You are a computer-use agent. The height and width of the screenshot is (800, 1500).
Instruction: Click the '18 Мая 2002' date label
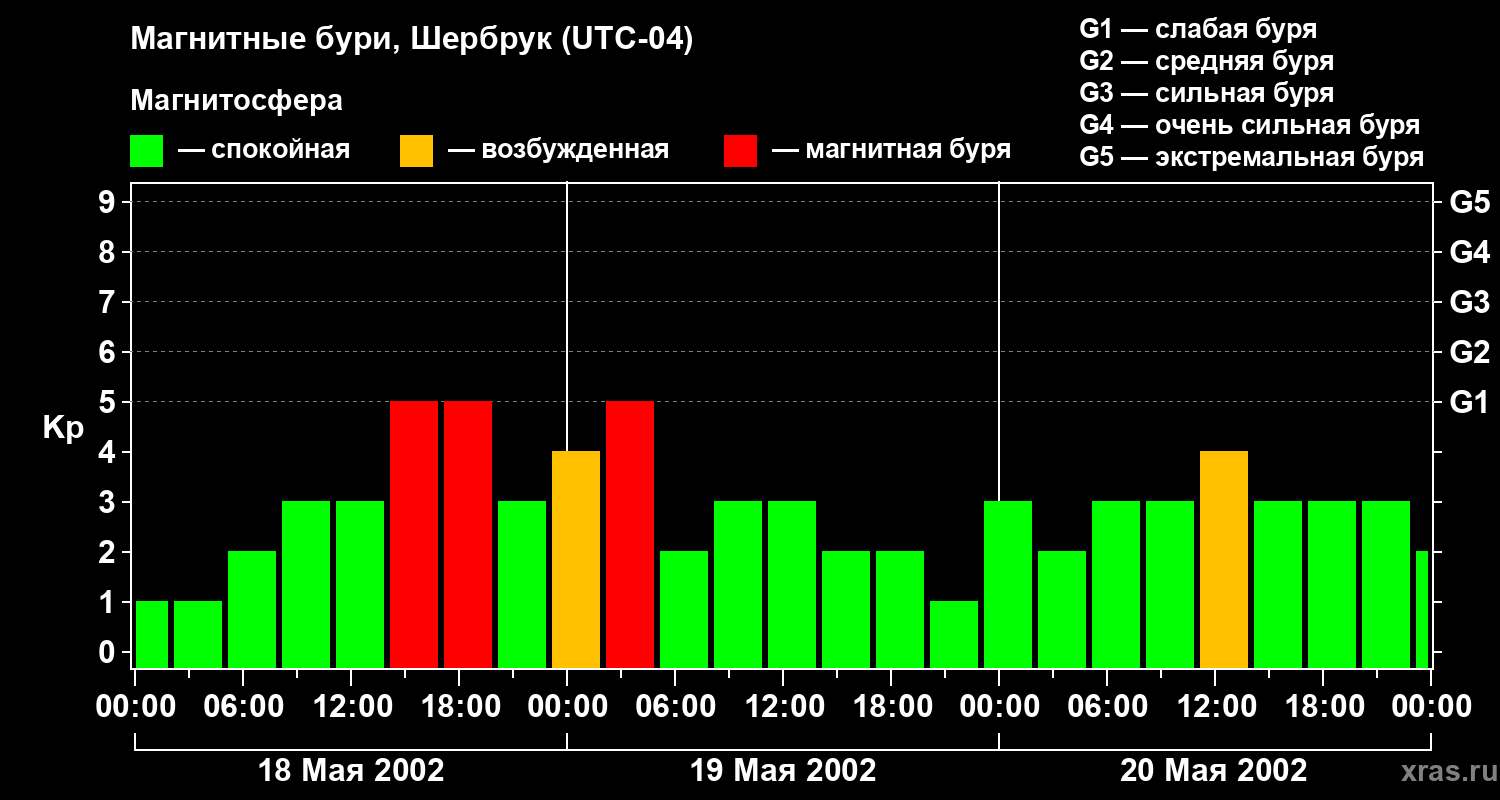(x=351, y=771)
